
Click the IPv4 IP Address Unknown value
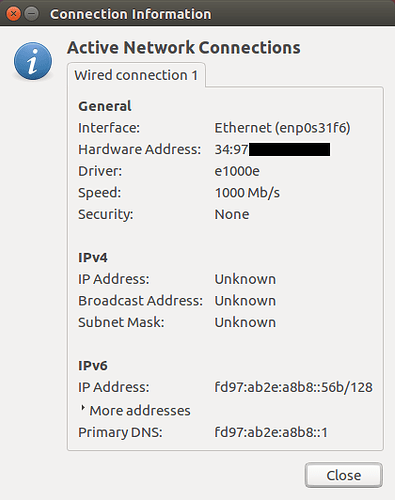pos(245,279)
